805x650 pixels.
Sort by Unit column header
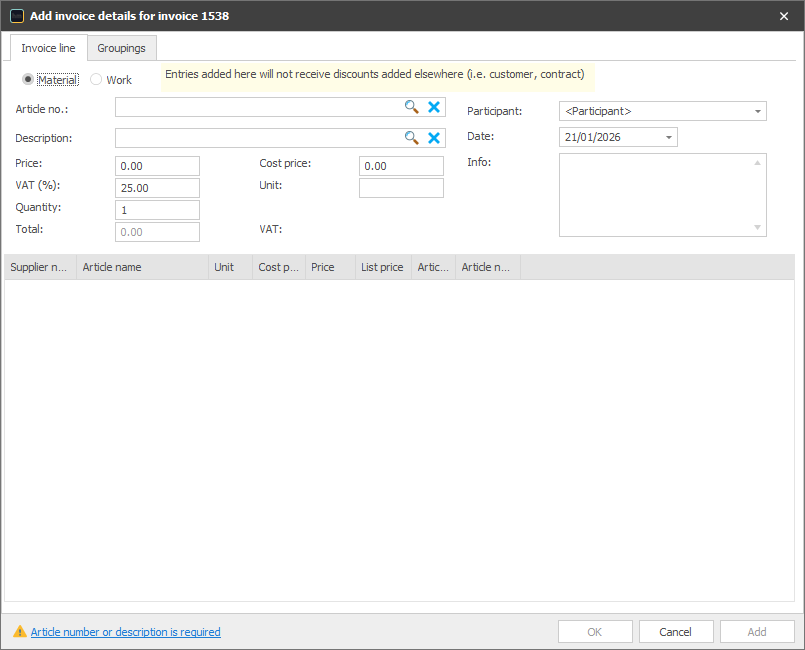pos(230,267)
